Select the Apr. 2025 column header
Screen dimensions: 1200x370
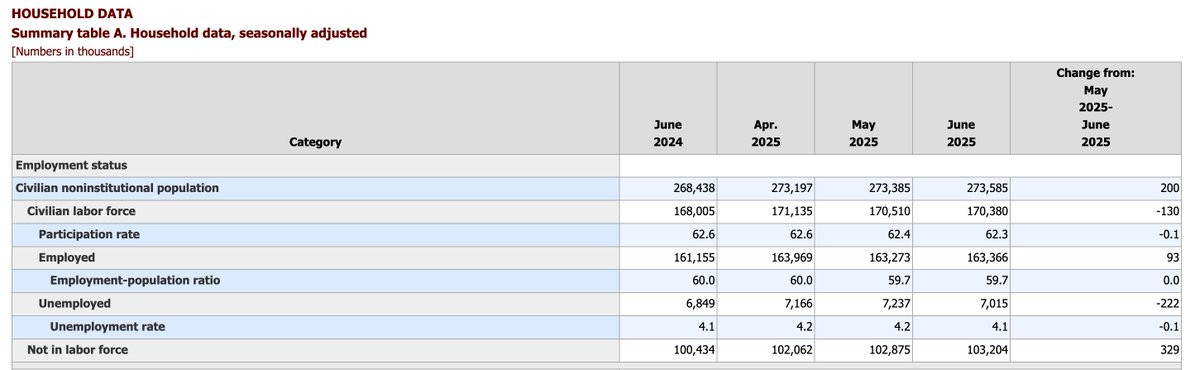coord(766,133)
